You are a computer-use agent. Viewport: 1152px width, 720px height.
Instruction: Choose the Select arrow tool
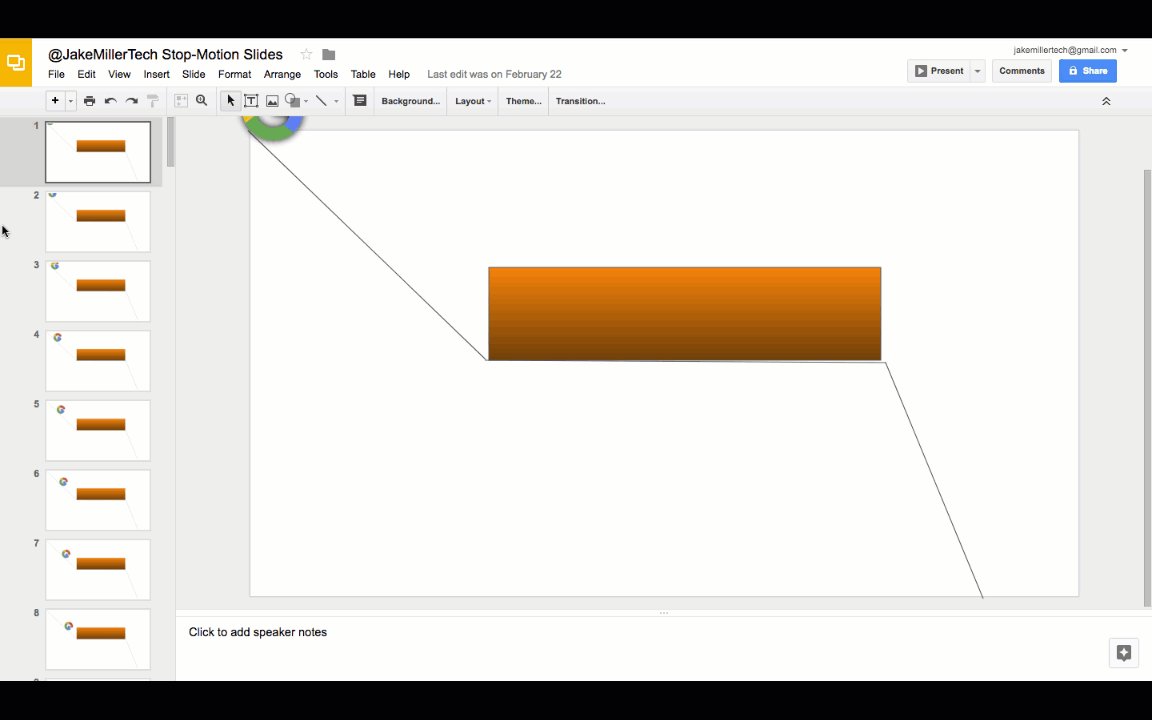[230, 101]
